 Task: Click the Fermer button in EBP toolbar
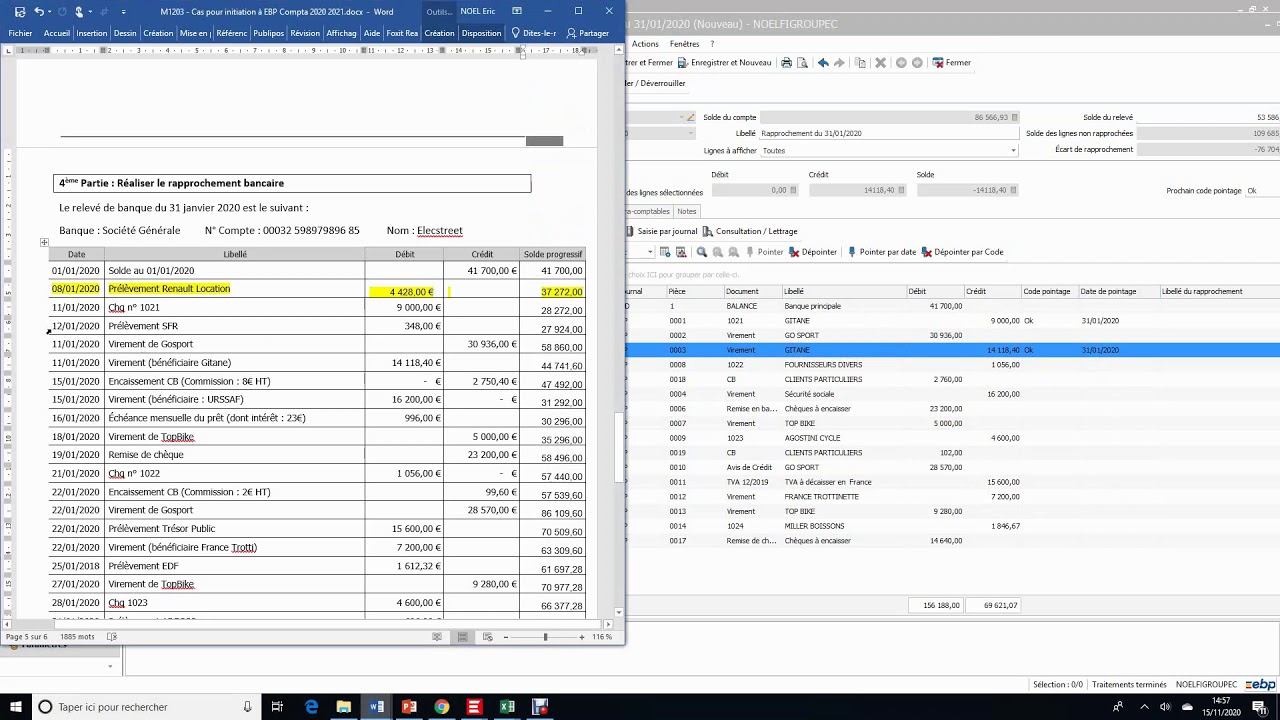pyautogui.click(x=951, y=63)
